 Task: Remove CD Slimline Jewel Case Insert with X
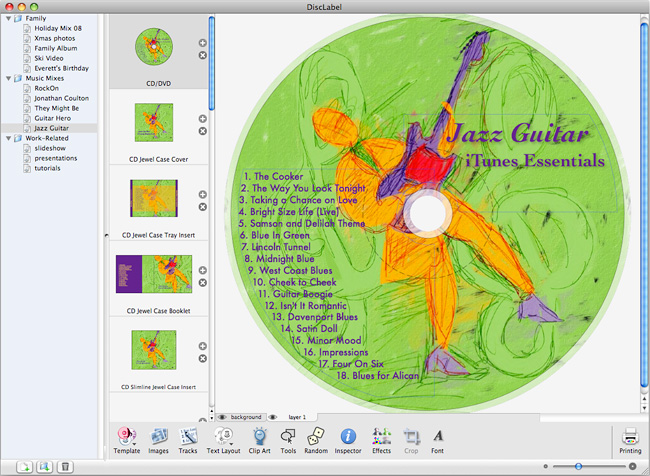[202, 359]
